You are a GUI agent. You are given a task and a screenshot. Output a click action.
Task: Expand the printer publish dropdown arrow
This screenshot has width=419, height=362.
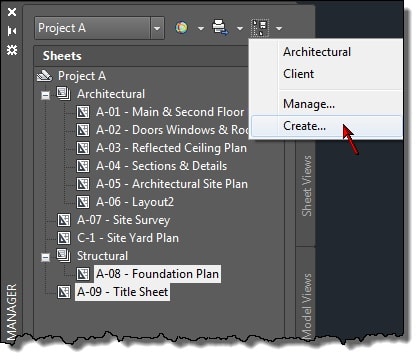coord(240,29)
